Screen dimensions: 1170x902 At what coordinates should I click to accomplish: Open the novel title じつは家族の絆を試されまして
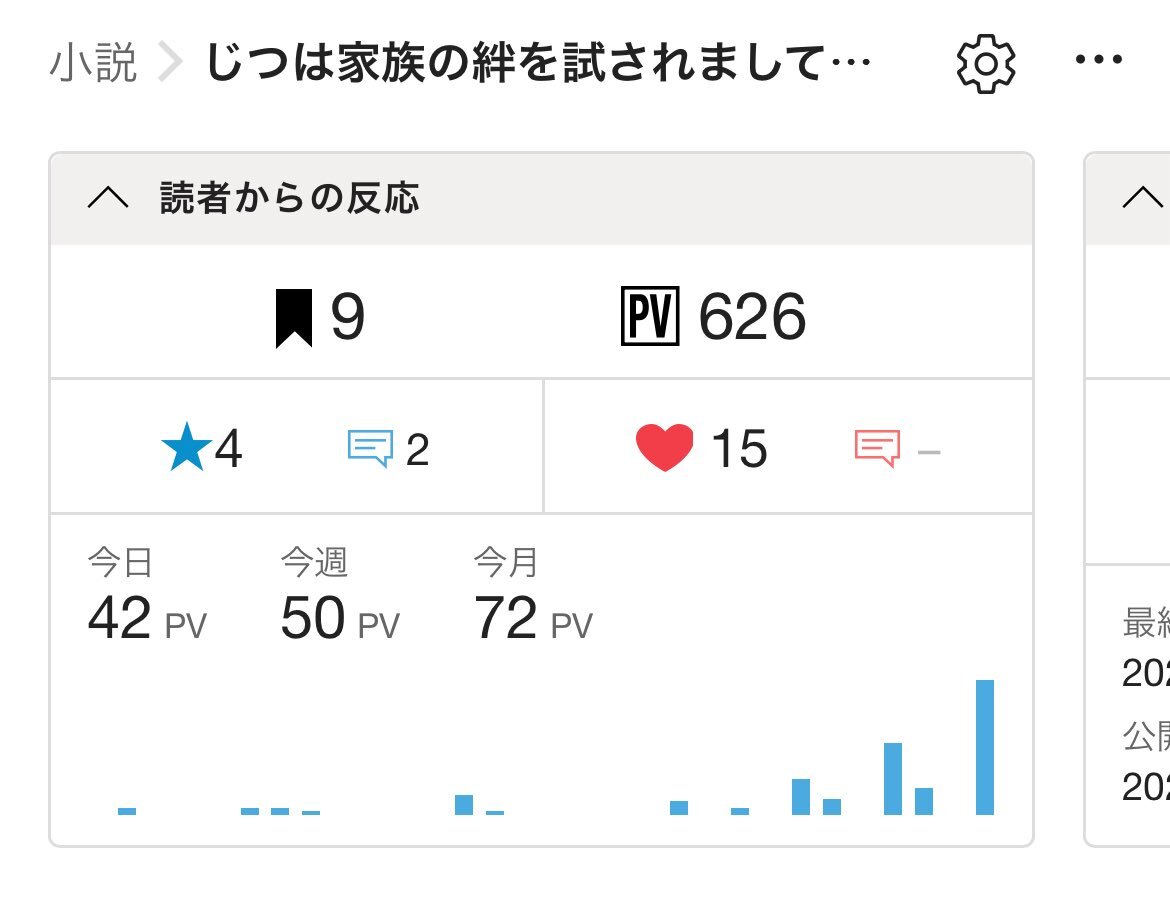coord(538,62)
